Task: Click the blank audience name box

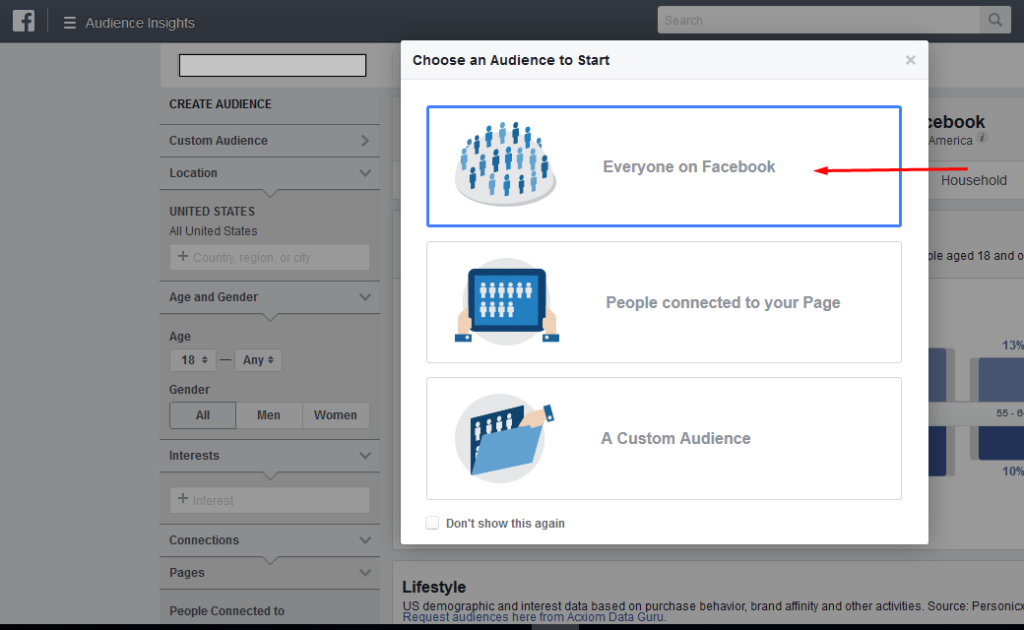Action: tap(272, 65)
